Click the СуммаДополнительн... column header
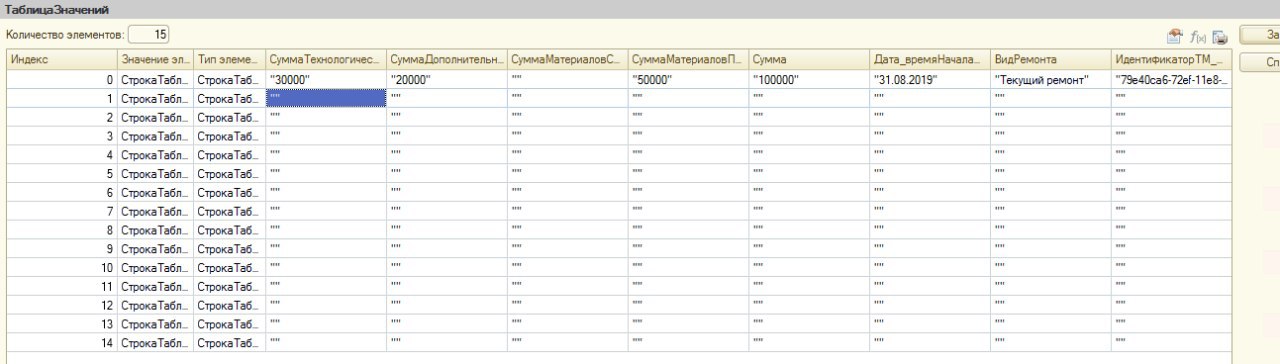Viewport: 1280px width, 364px height. [447, 60]
